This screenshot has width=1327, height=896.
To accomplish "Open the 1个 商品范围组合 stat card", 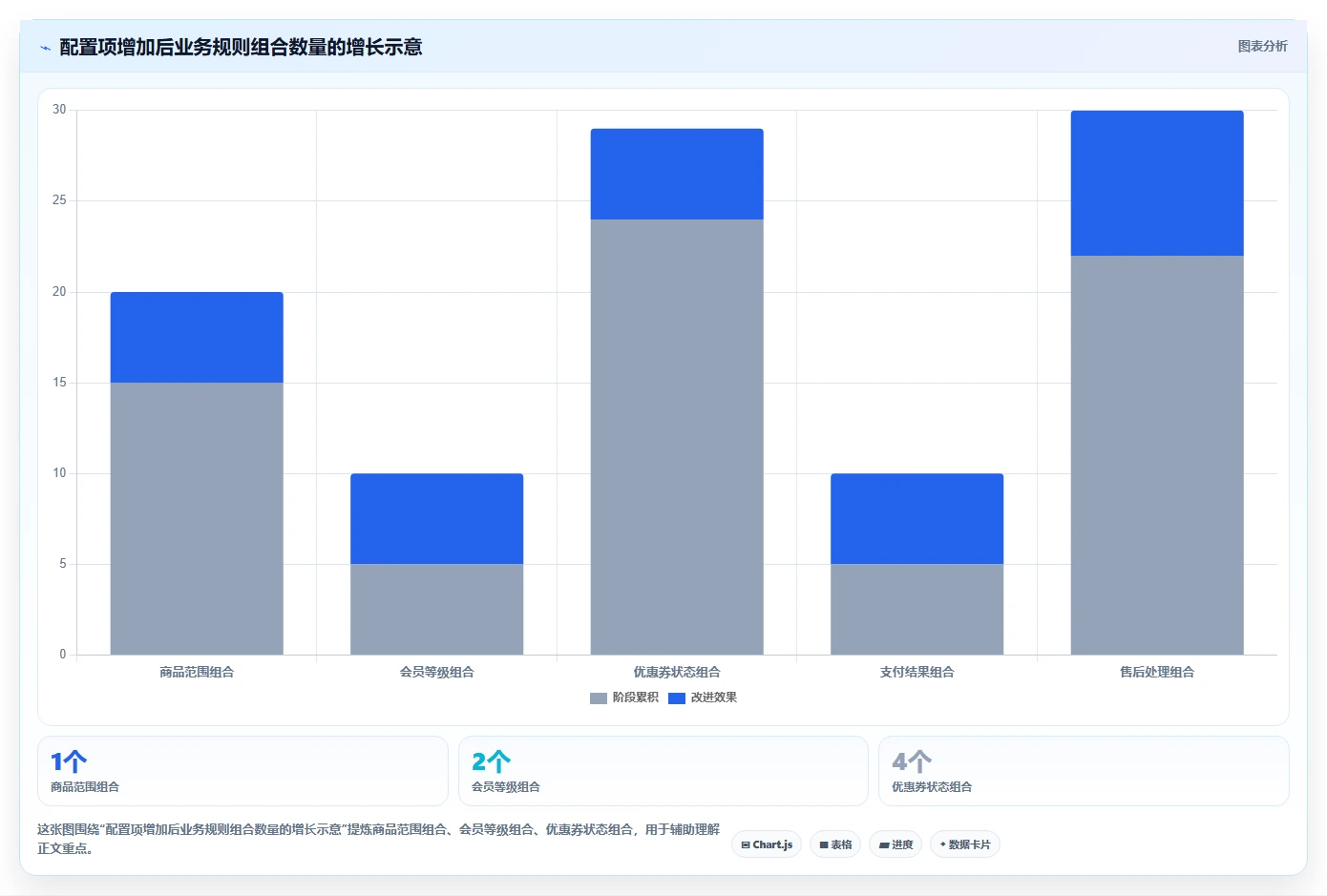I will 242,771.
